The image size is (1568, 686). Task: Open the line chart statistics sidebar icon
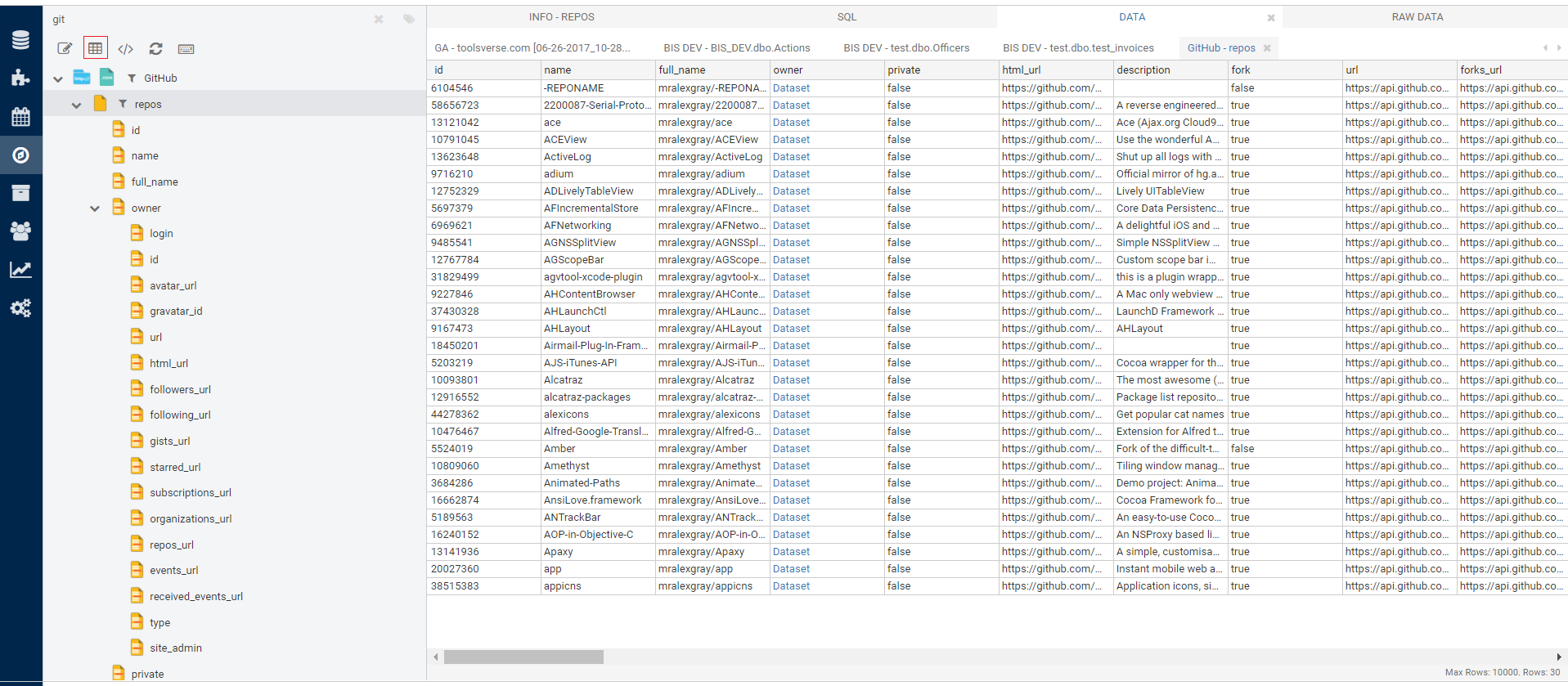point(20,270)
